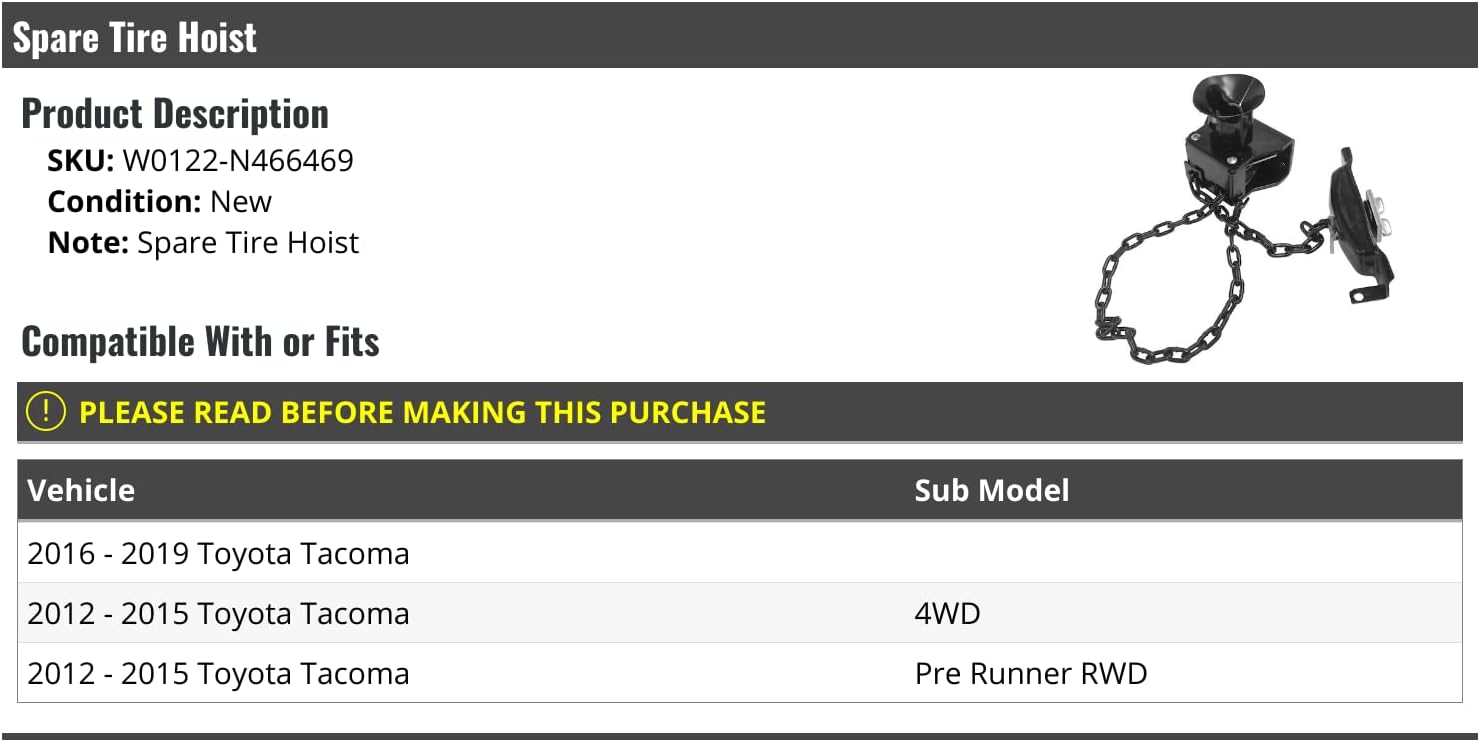Click the SKU W0122-N466469 text
Viewport: 1480px width, 742px height.
(238, 161)
